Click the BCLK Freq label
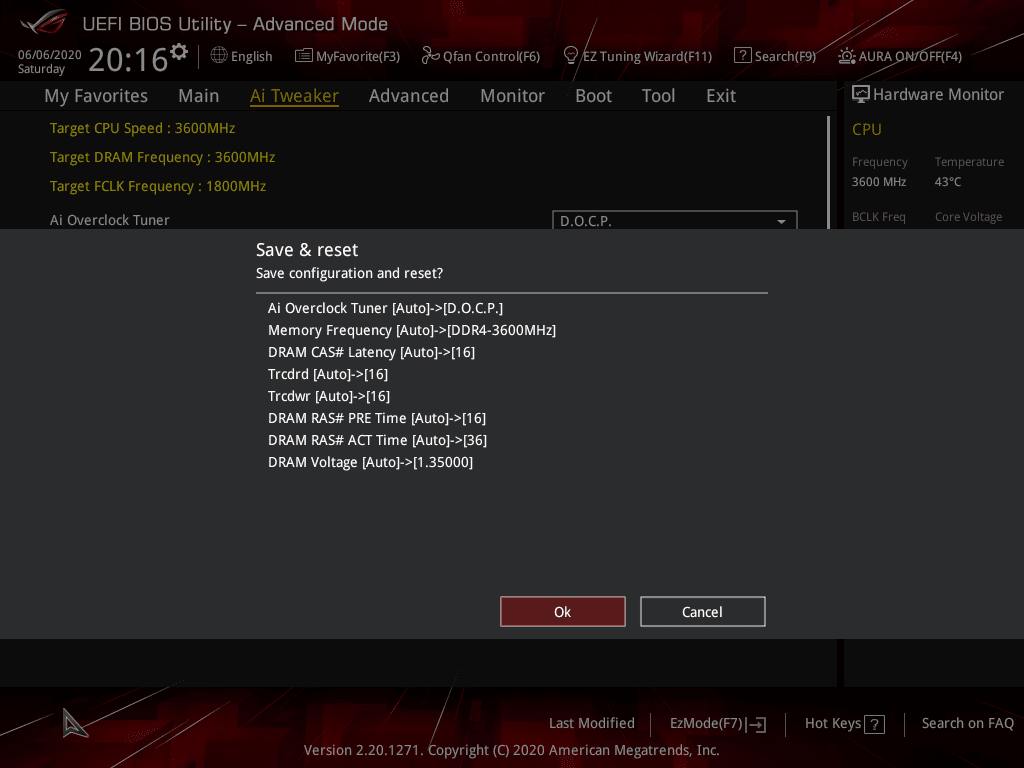This screenshot has width=1024, height=768. (x=878, y=217)
